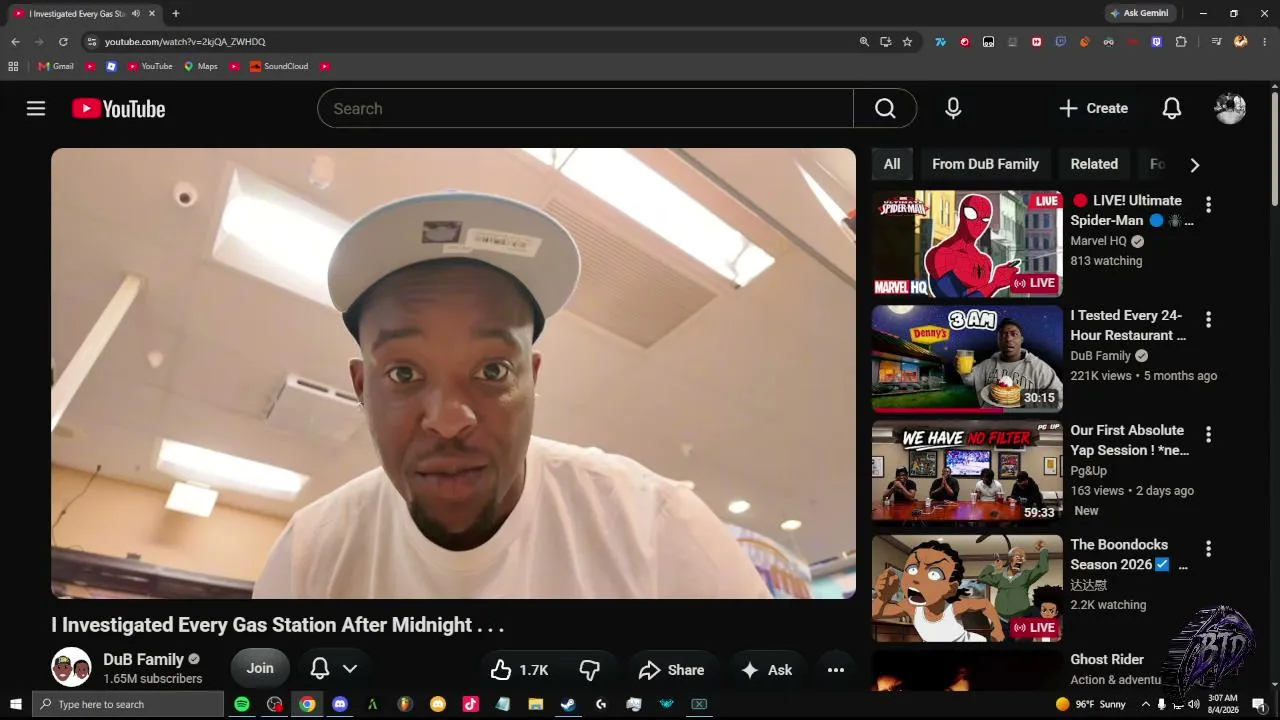This screenshot has width=1280, height=720.
Task: Open Discord from the taskbar
Action: (x=339, y=704)
